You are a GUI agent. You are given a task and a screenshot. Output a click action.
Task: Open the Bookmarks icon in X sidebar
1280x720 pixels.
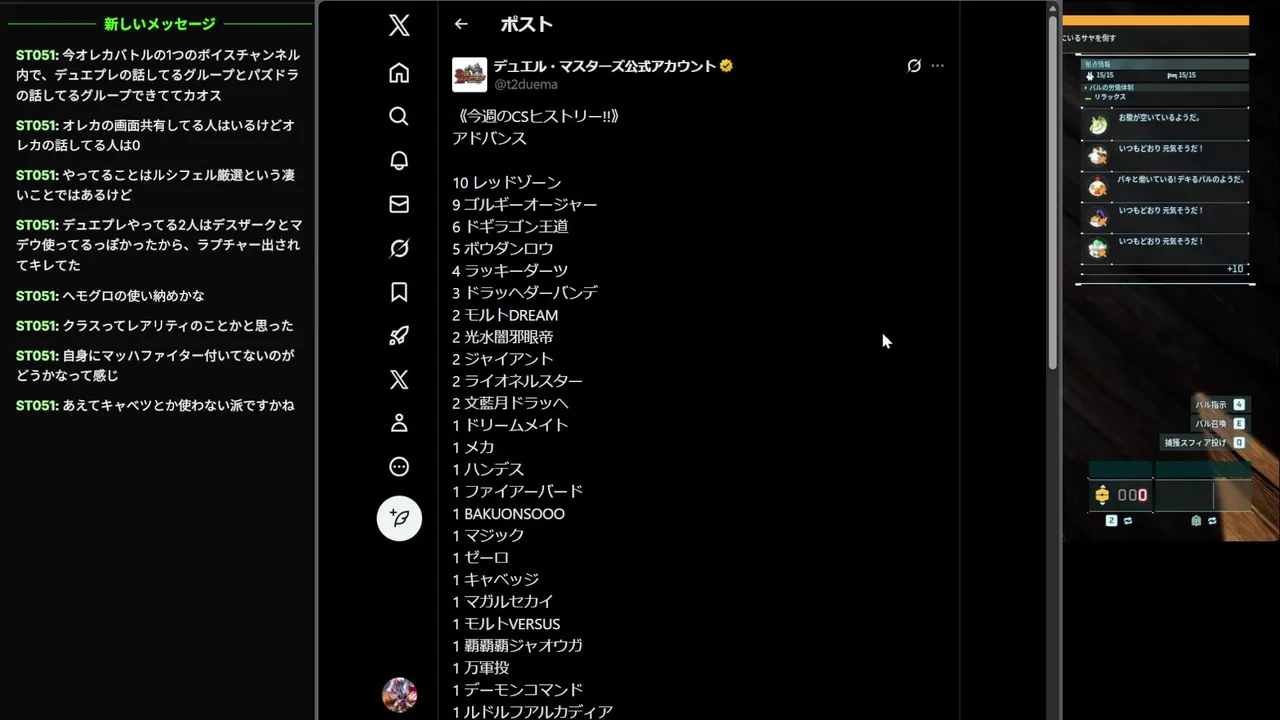(x=399, y=292)
